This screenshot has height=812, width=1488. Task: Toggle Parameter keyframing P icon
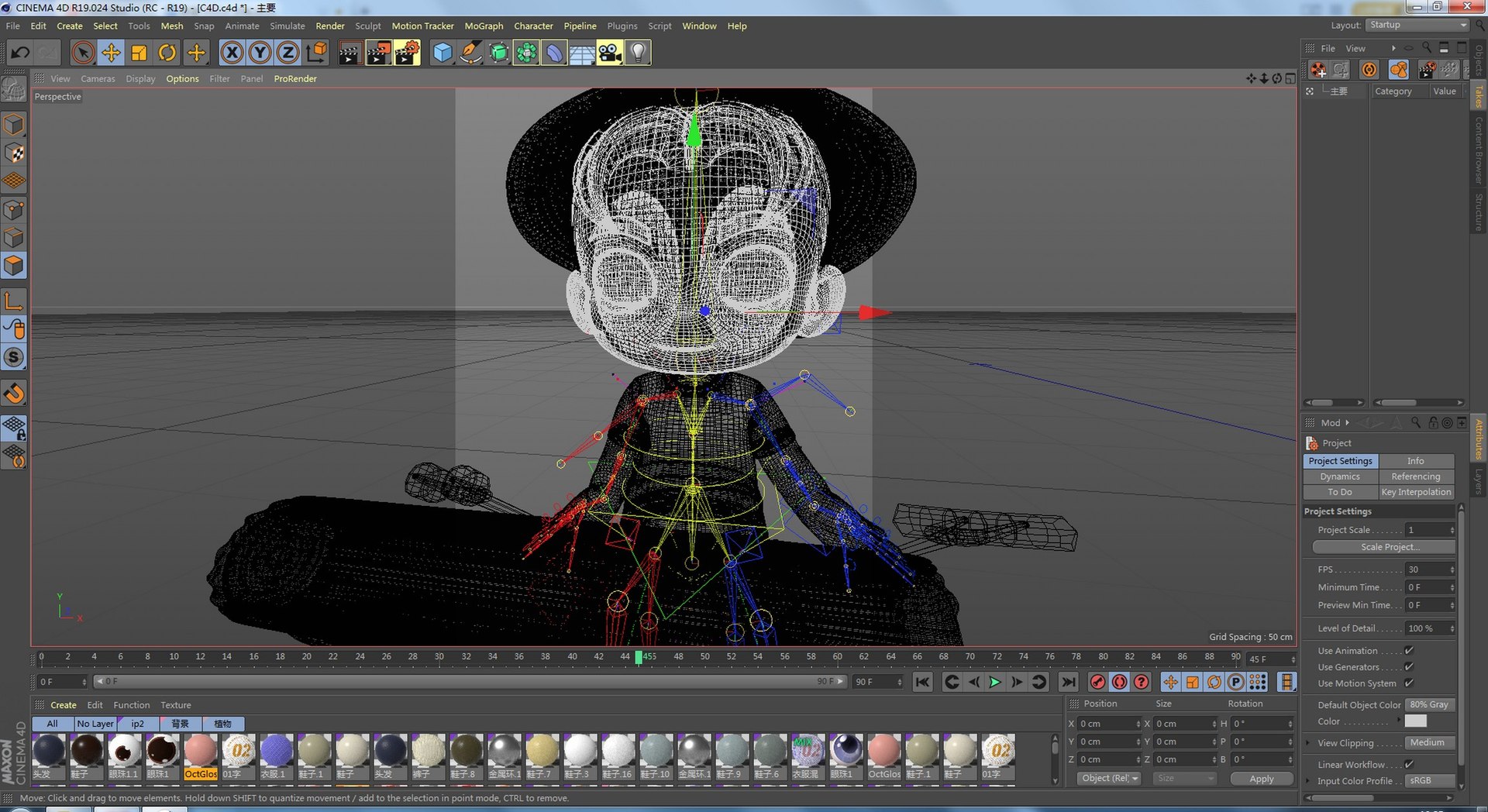click(x=1236, y=682)
